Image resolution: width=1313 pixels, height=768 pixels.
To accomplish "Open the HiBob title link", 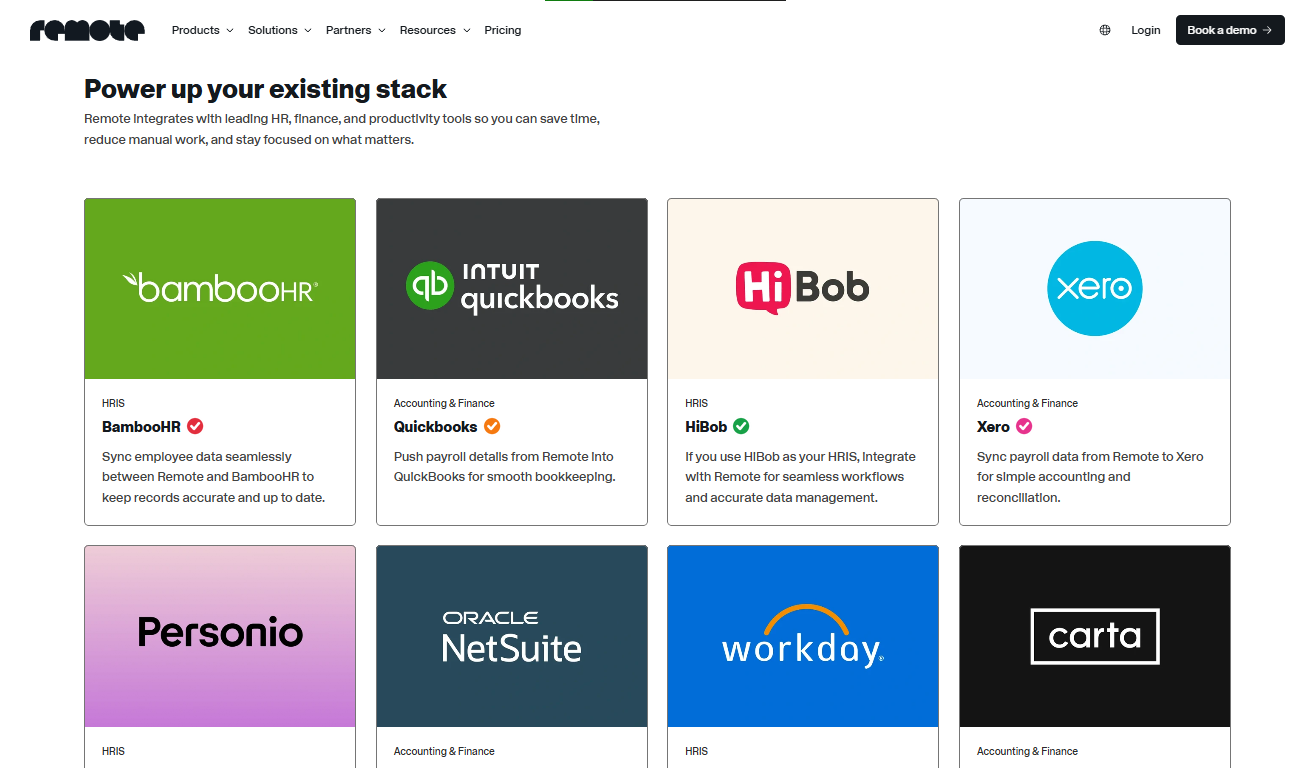I will click(706, 426).
